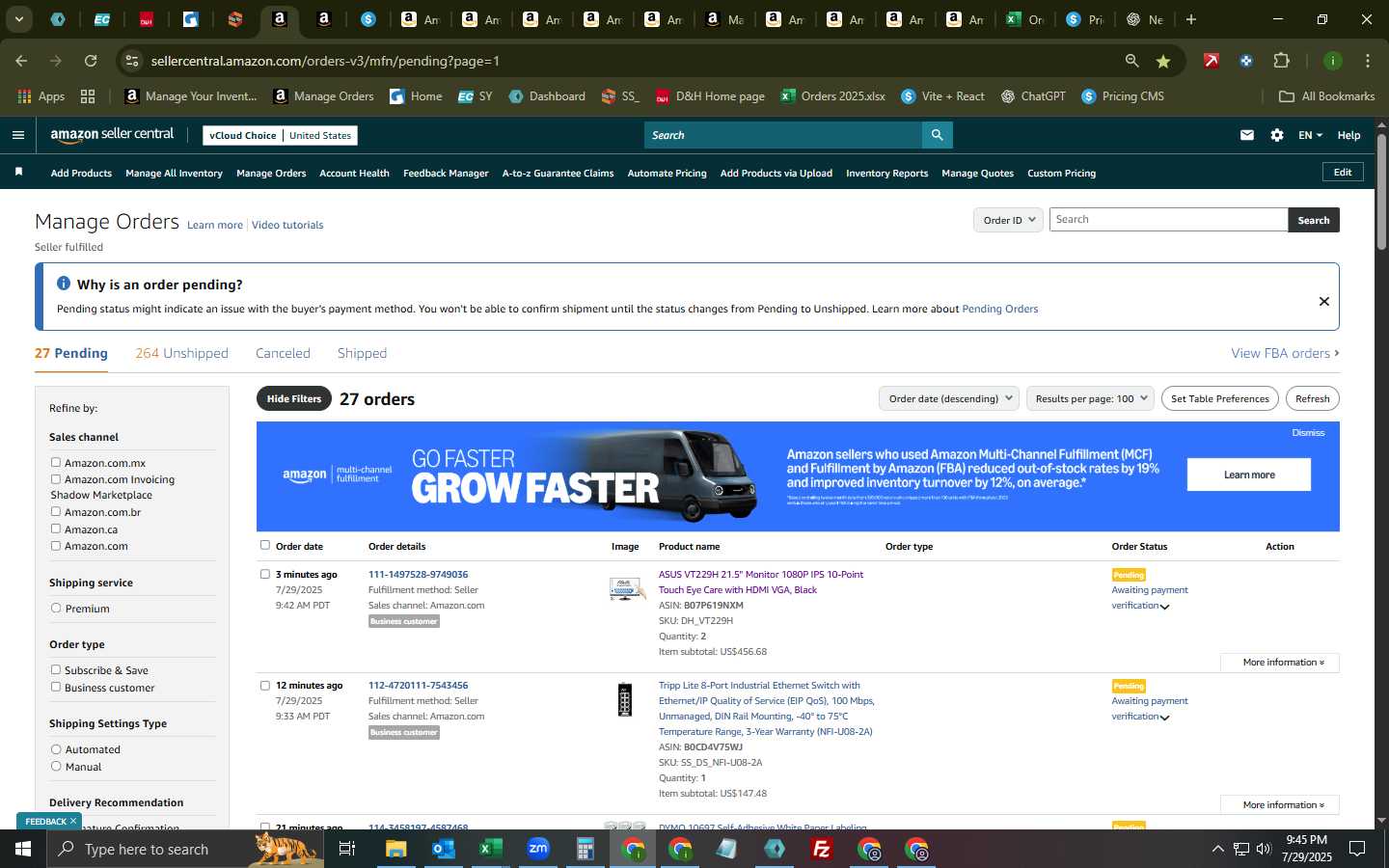The height and width of the screenshot is (868, 1389).
Task: Open the EN language dropdown
Action: click(1310, 135)
